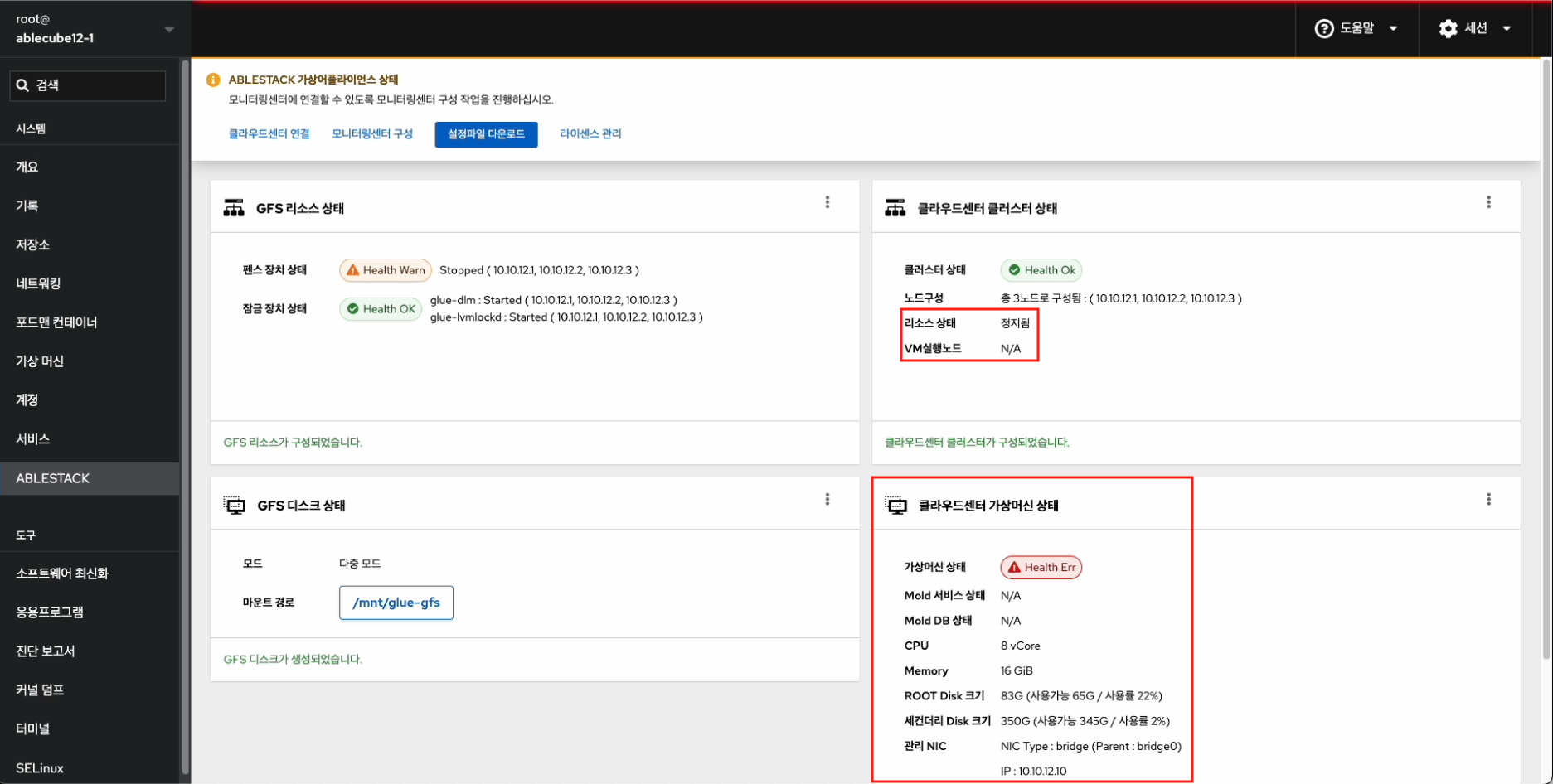Viewport: 1553px width, 784px height.
Task: Click the search magnifier icon in sidebar
Action: point(22,85)
